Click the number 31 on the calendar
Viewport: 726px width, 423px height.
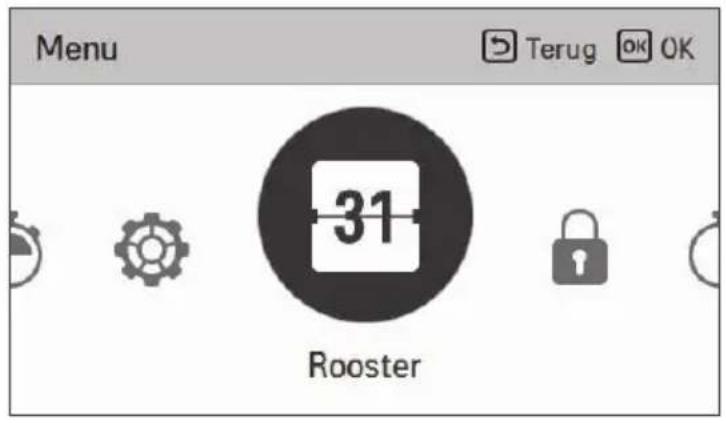(364, 217)
